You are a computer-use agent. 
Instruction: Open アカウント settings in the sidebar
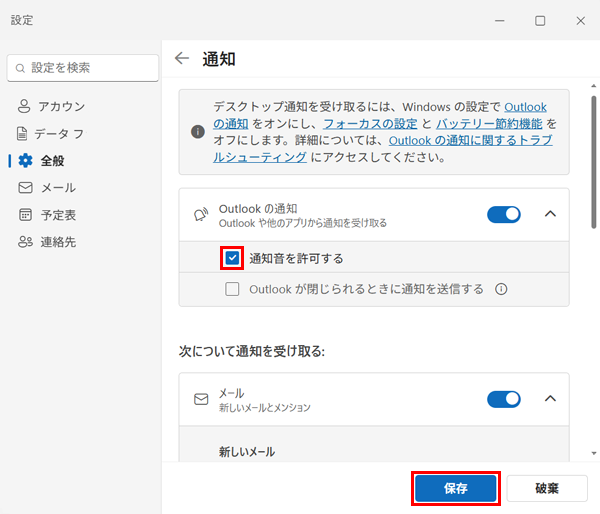tap(51, 106)
